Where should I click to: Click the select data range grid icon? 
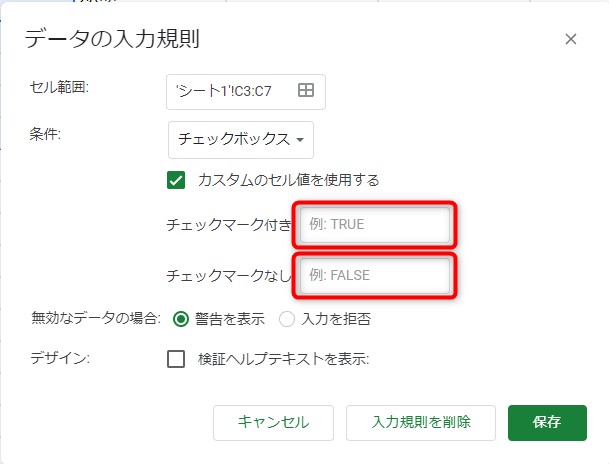point(306,91)
